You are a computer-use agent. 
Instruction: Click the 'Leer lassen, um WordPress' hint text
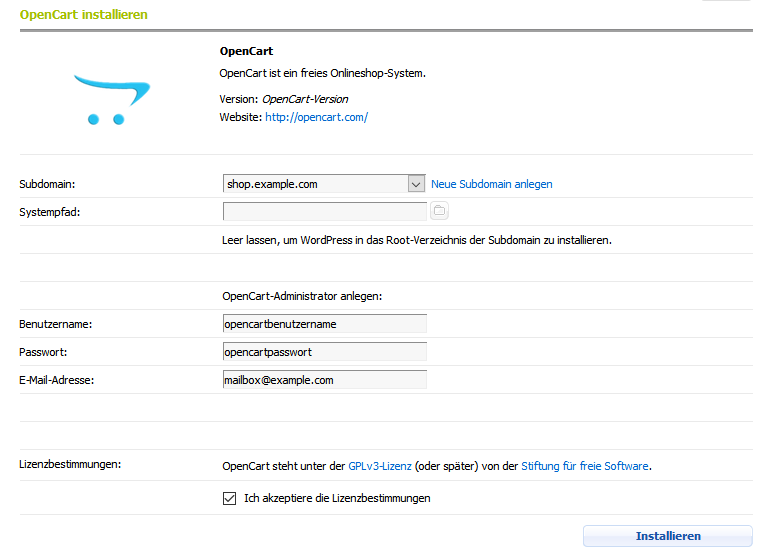tap(417, 240)
